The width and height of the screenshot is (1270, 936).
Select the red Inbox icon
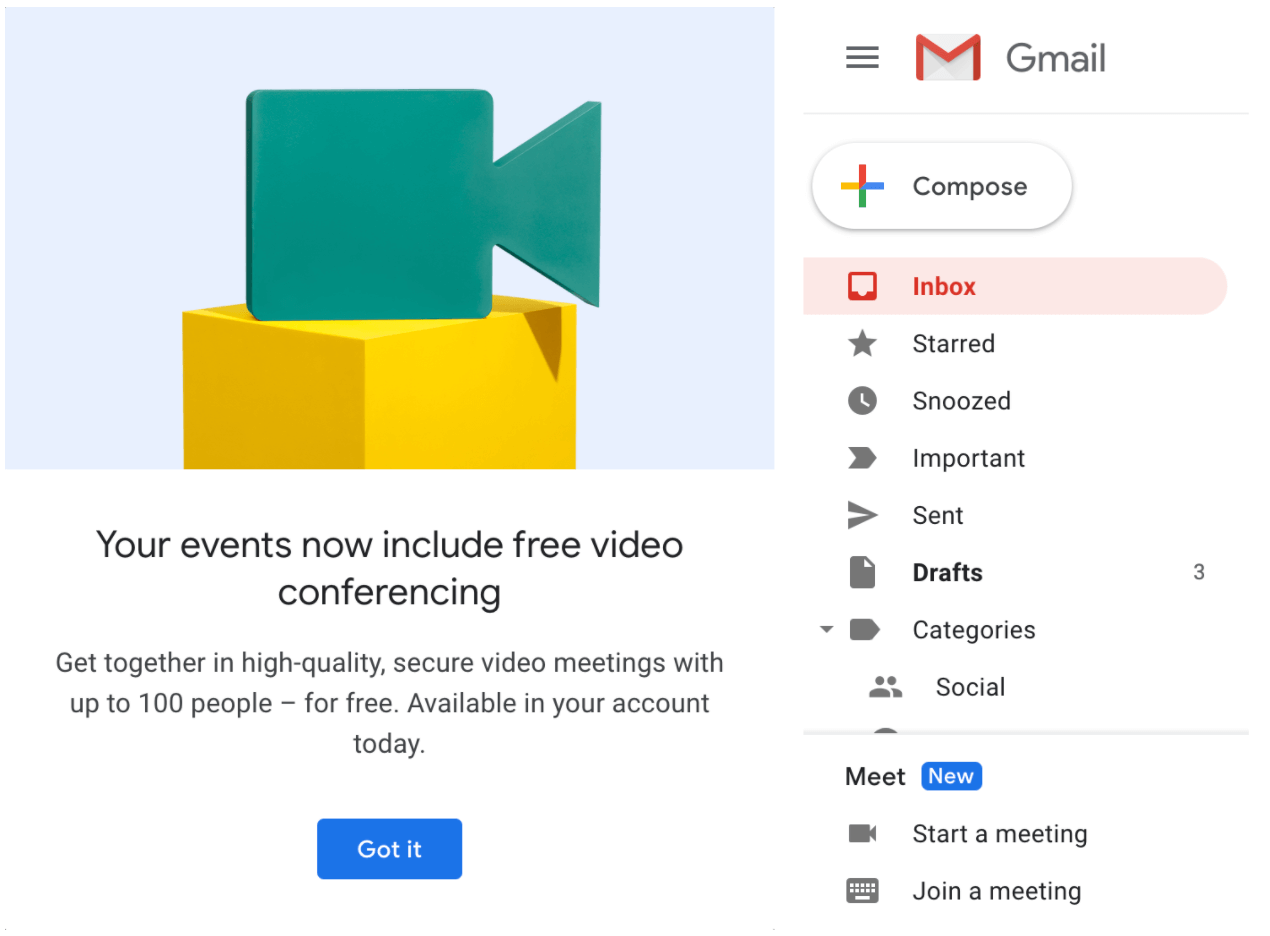click(862, 287)
